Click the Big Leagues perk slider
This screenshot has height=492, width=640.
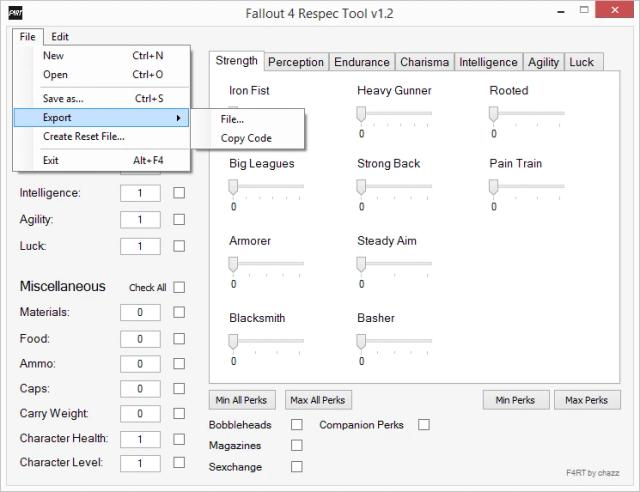pos(266,187)
